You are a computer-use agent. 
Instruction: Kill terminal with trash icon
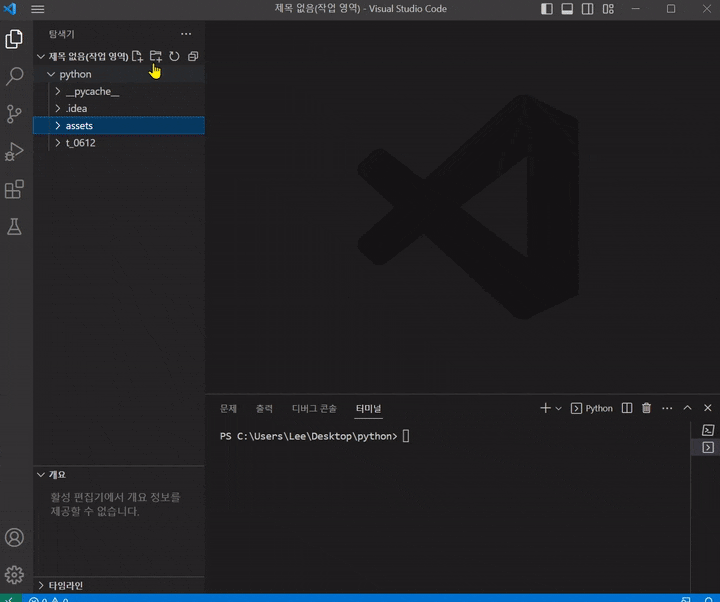(647, 408)
